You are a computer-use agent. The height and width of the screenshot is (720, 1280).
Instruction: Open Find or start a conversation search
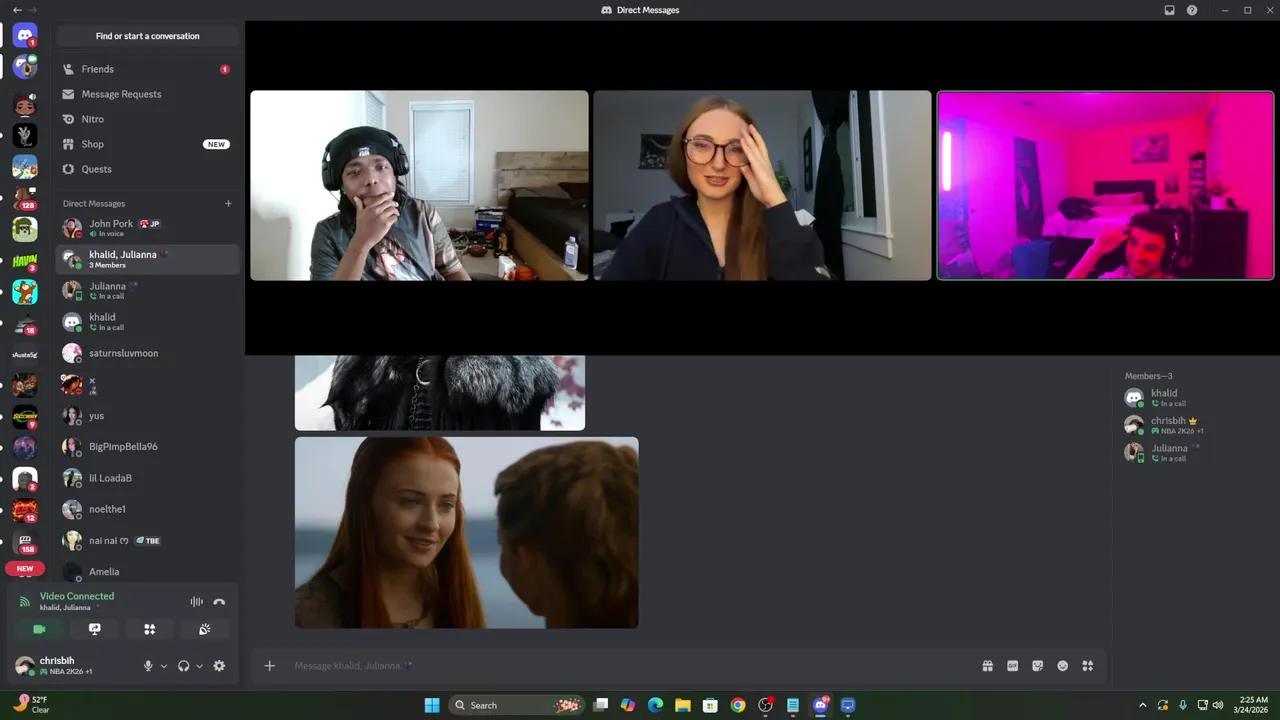147,36
